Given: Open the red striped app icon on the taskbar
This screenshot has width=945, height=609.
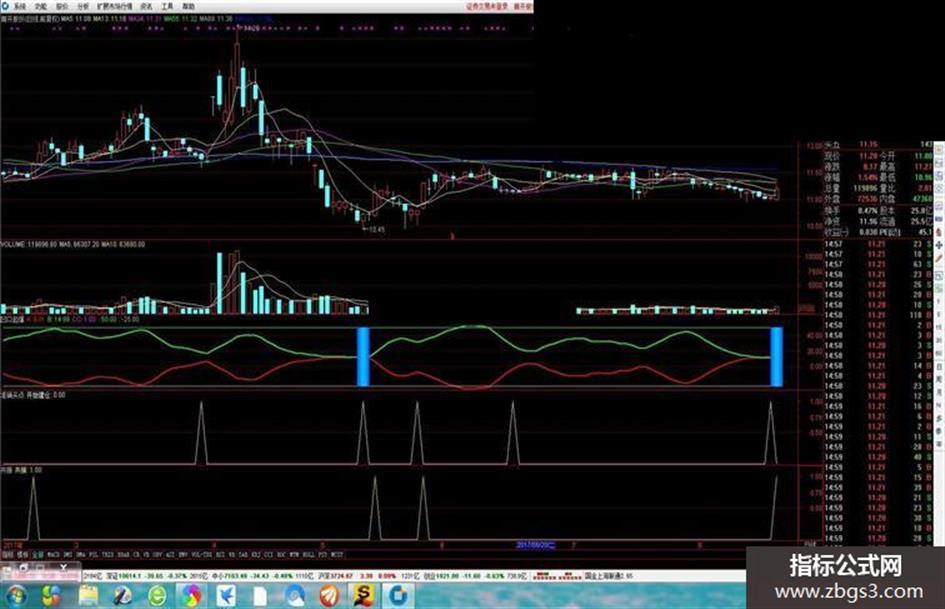Looking at the screenshot, I should coord(329,596).
